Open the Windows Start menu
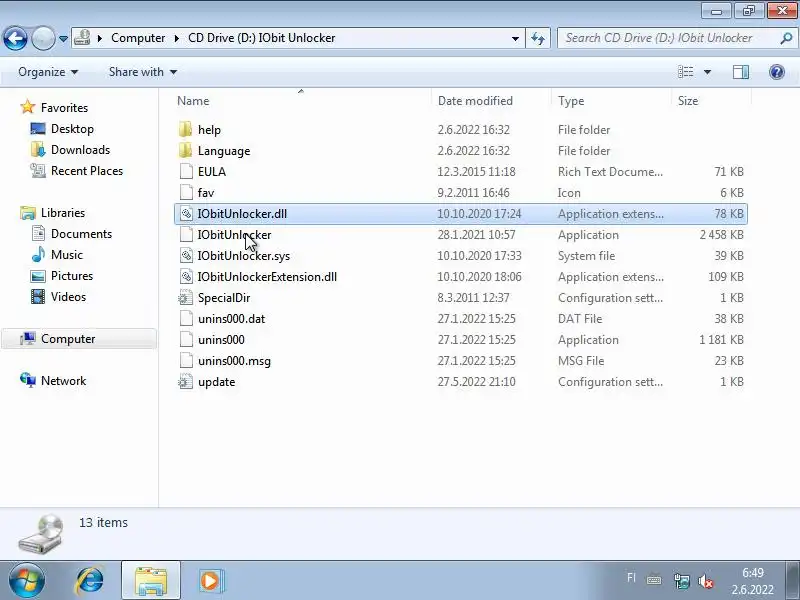800x600 pixels. [27, 580]
